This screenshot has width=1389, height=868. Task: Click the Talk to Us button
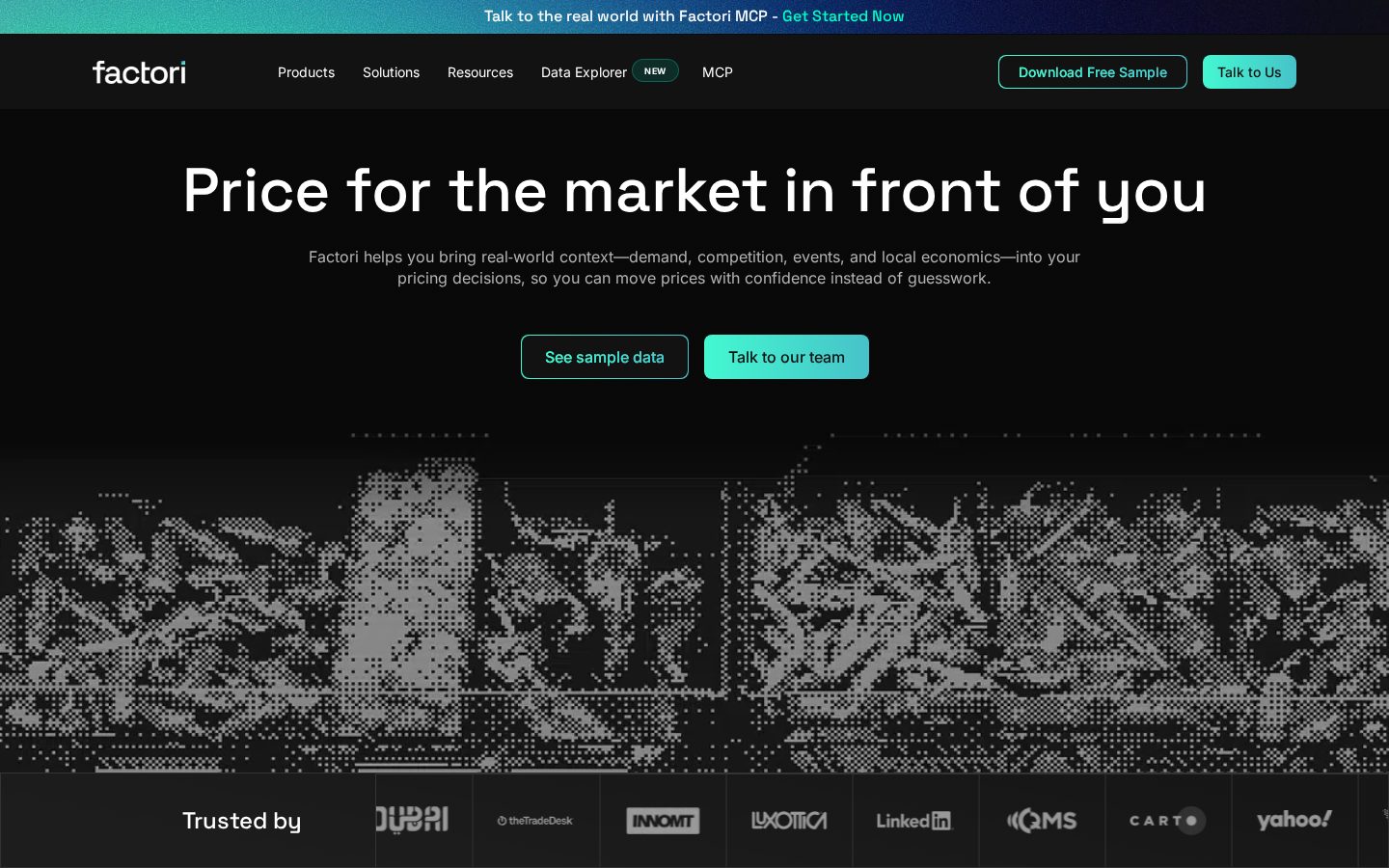(x=1249, y=72)
